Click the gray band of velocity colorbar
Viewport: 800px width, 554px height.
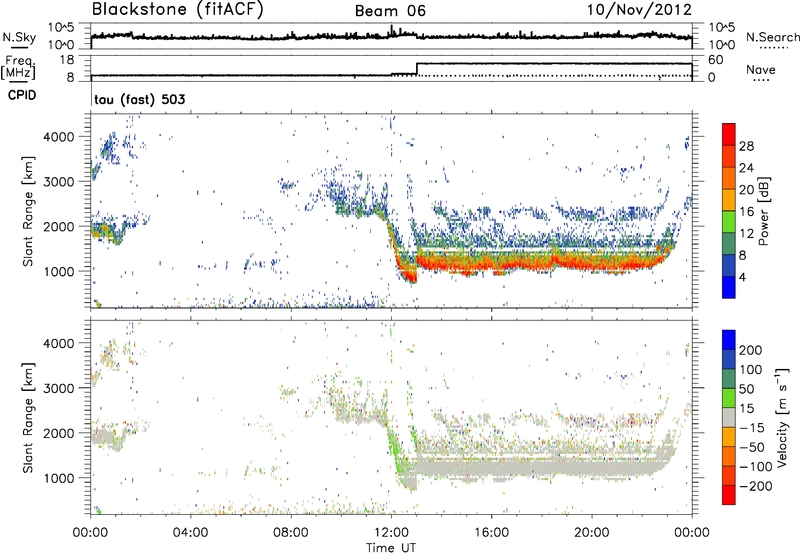tap(729, 418)
